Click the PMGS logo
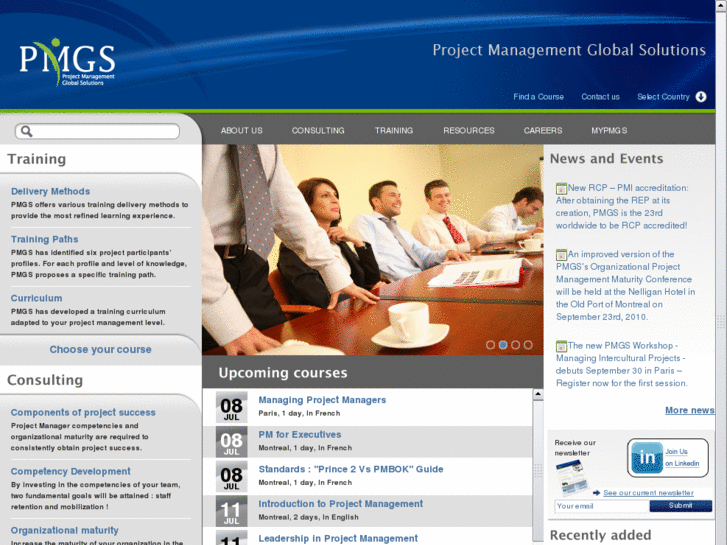727x545 pixels. coord(67,62)
